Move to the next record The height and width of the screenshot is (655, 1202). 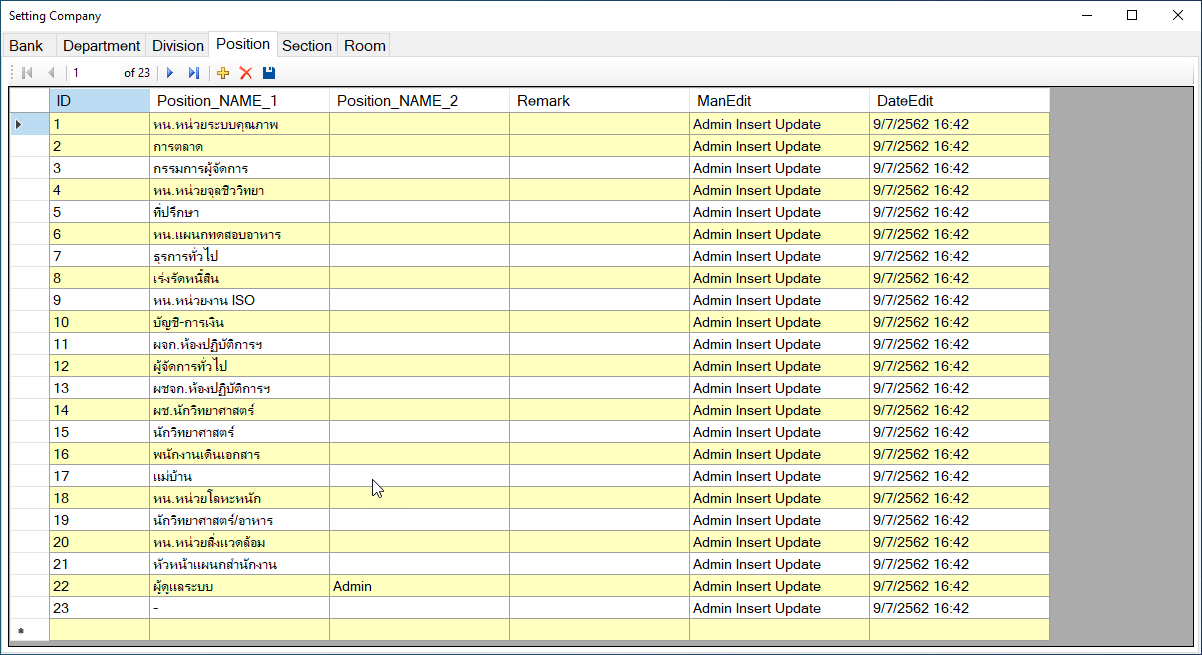pos(170,73)
